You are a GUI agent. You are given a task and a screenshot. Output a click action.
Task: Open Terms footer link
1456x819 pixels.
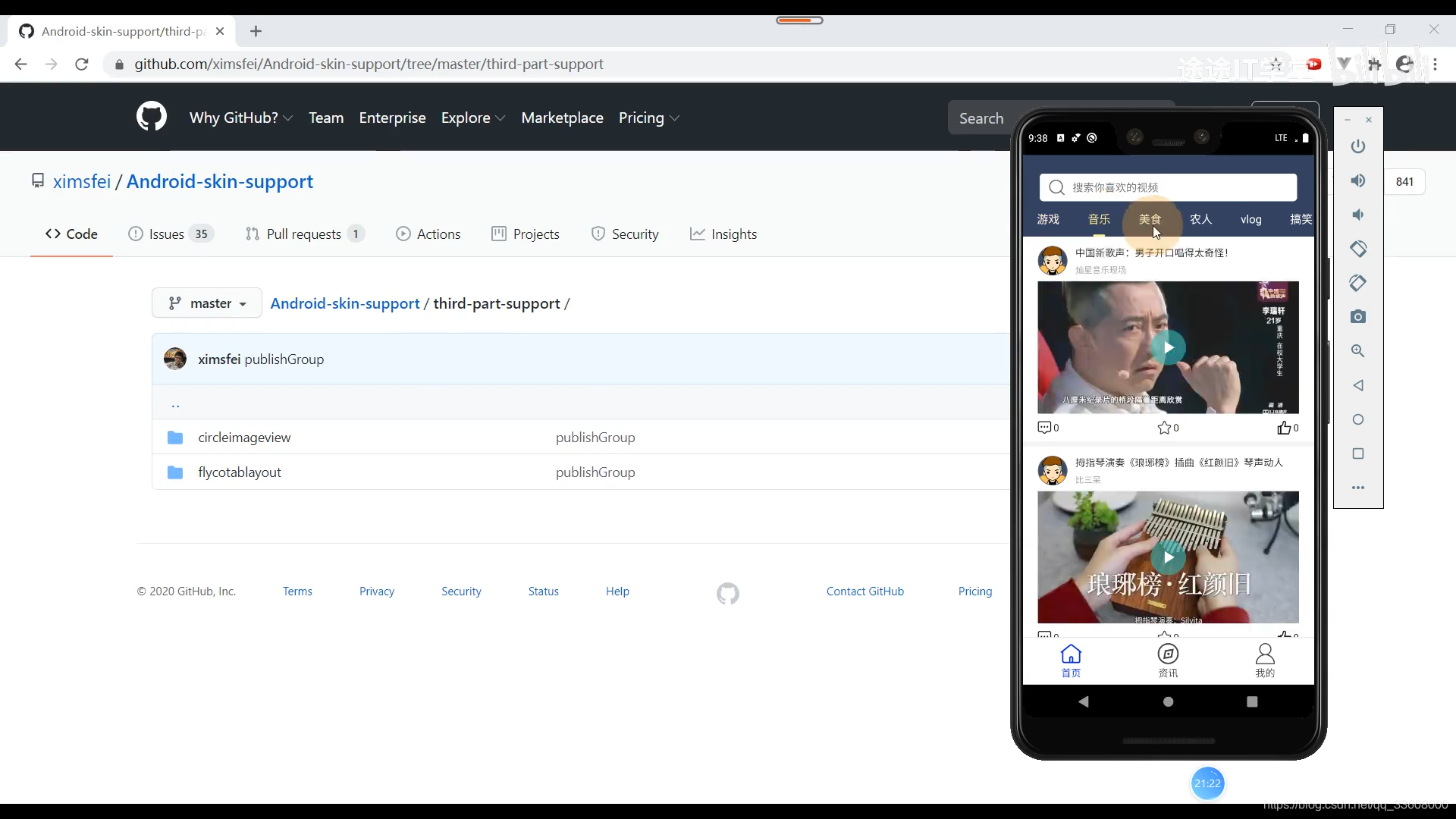297,591
